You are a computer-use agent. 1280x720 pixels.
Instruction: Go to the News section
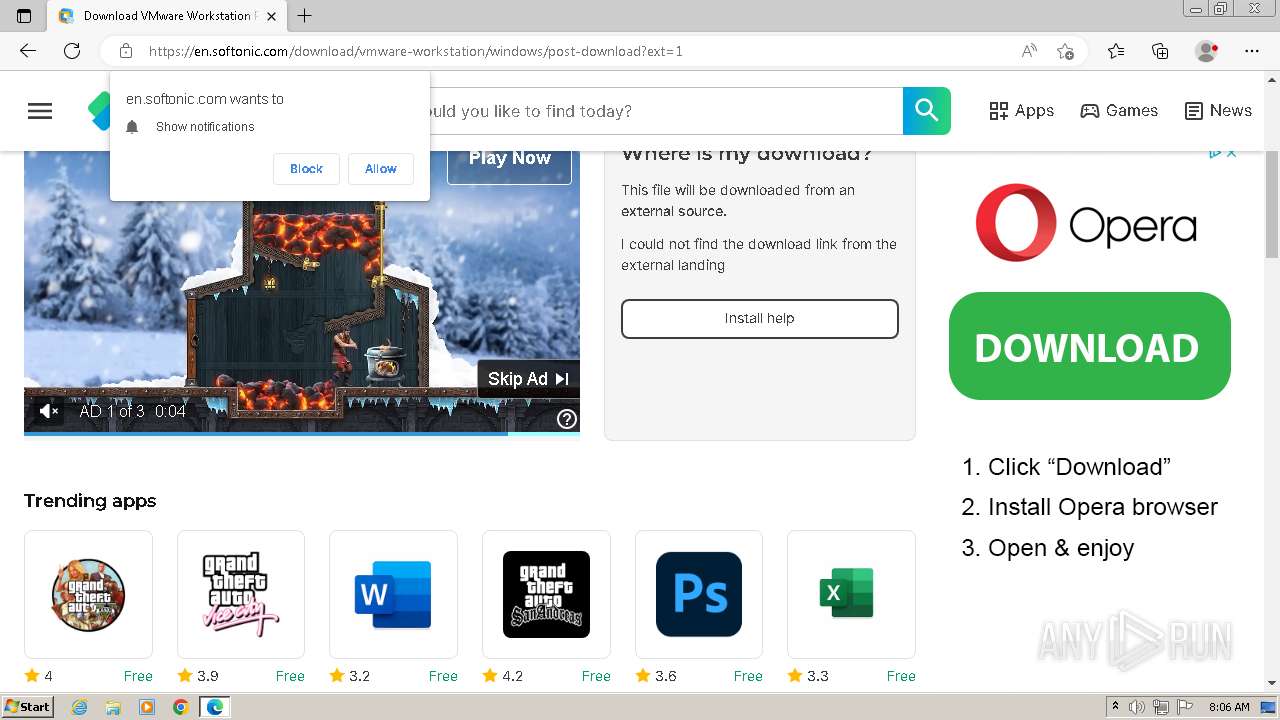click(x=1218, y=111)
